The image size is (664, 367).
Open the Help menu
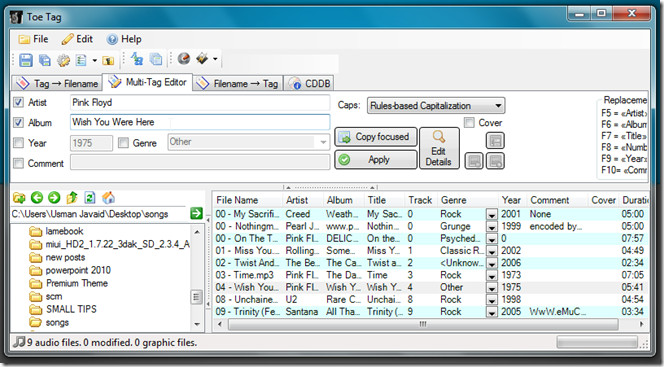pos(124,39)
